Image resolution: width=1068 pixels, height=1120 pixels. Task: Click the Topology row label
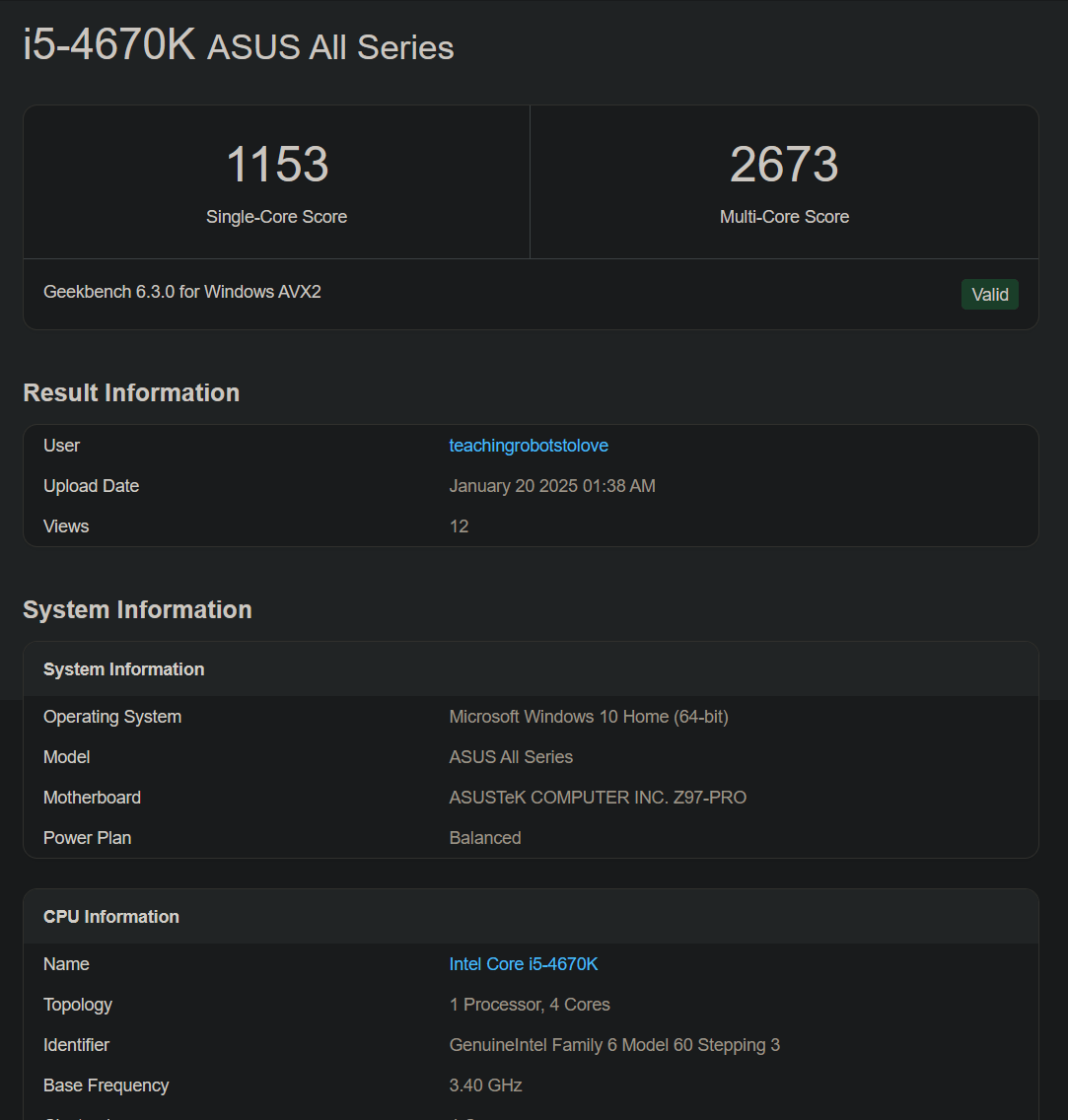point(78,1005)
